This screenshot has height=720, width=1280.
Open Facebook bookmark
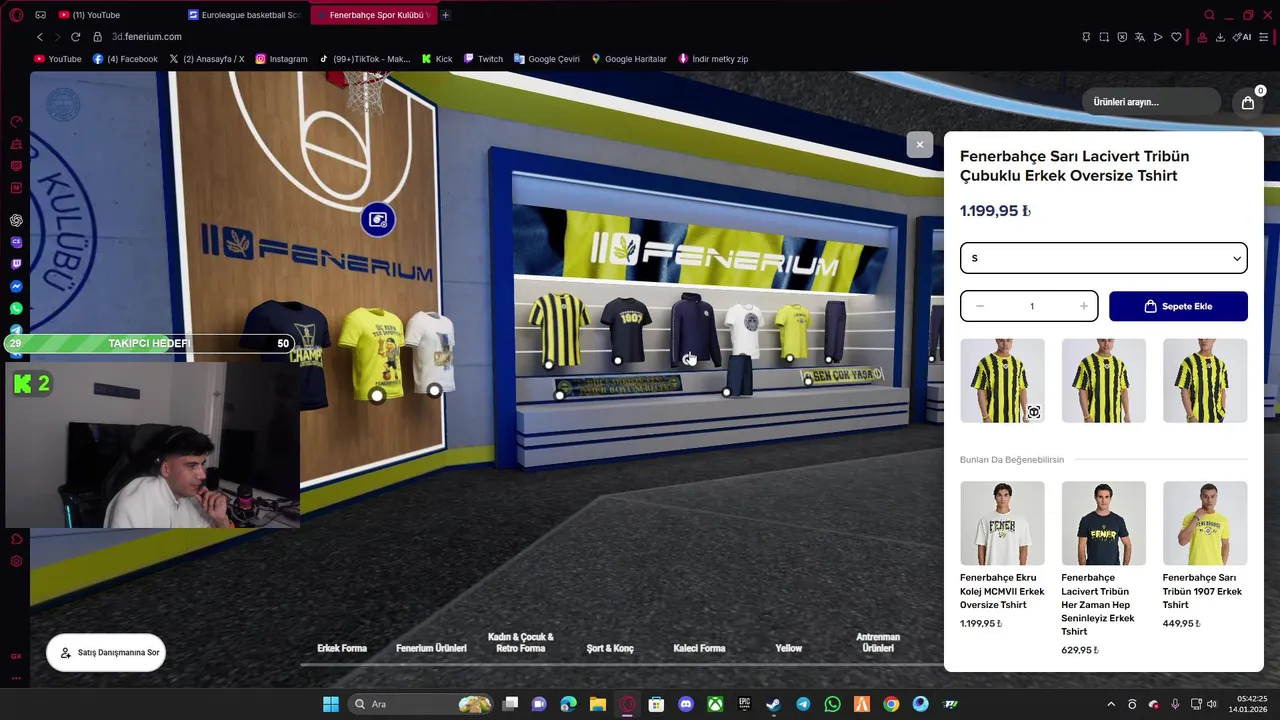tap(125, 59)
